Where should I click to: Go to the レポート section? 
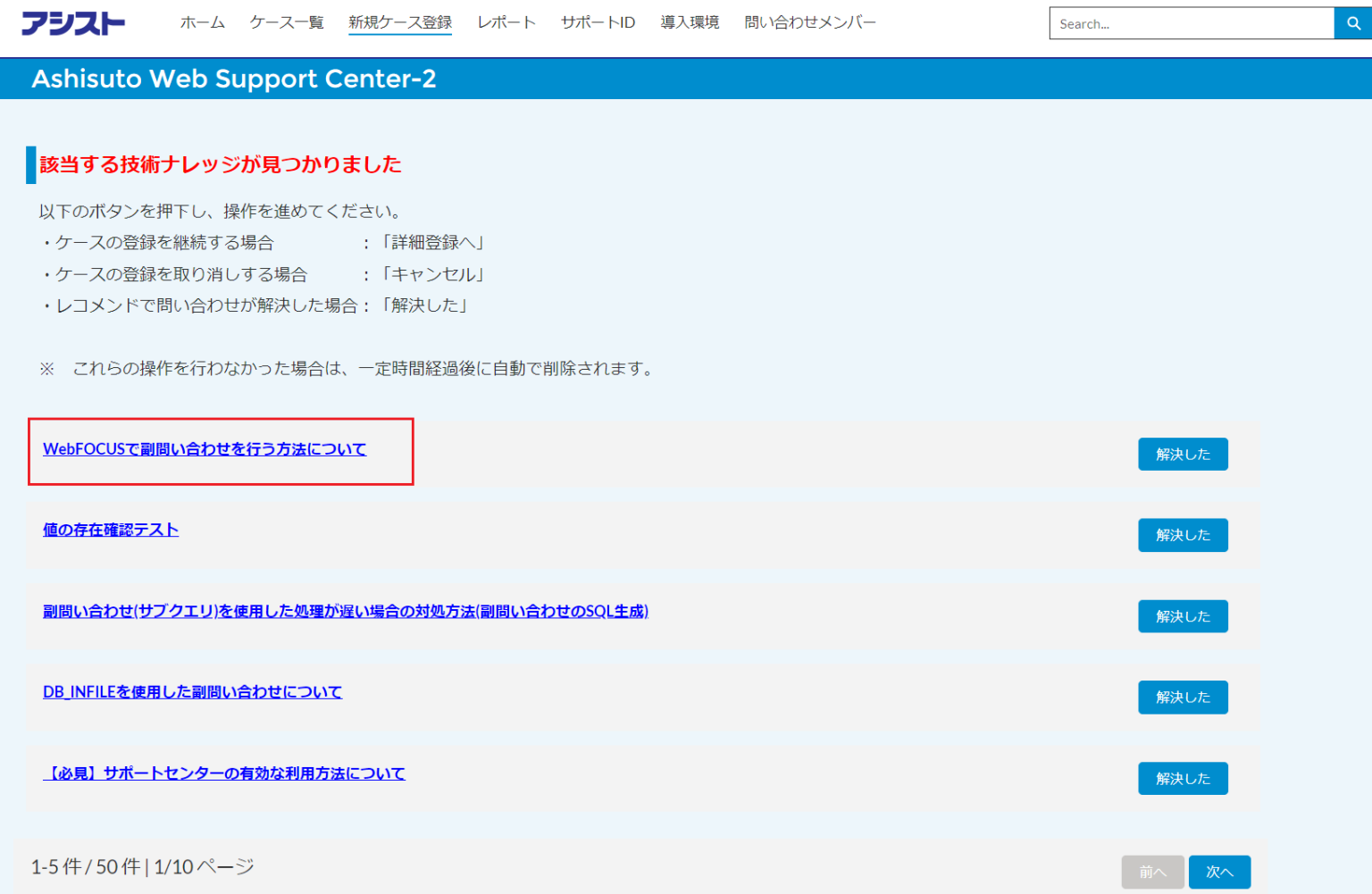[506, 22]
